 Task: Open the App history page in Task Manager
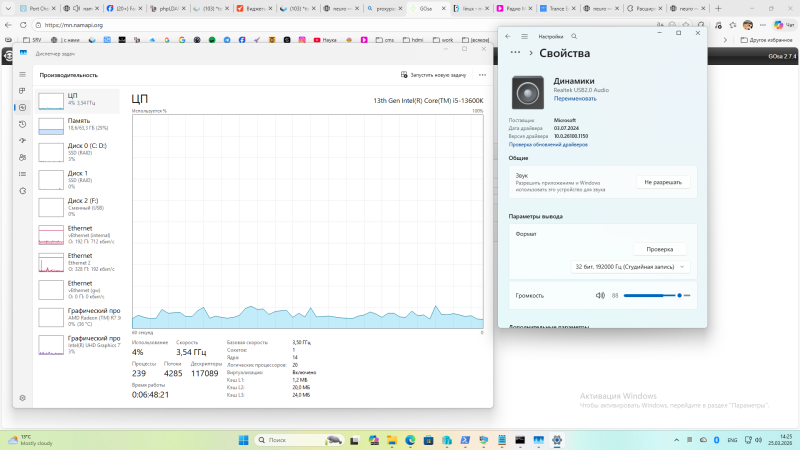22,124
